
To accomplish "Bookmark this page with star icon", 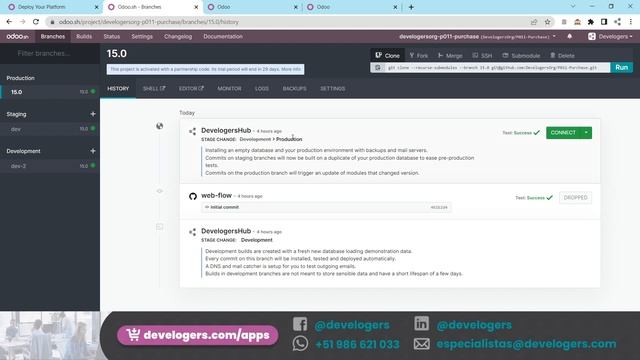I will point(547,22).
